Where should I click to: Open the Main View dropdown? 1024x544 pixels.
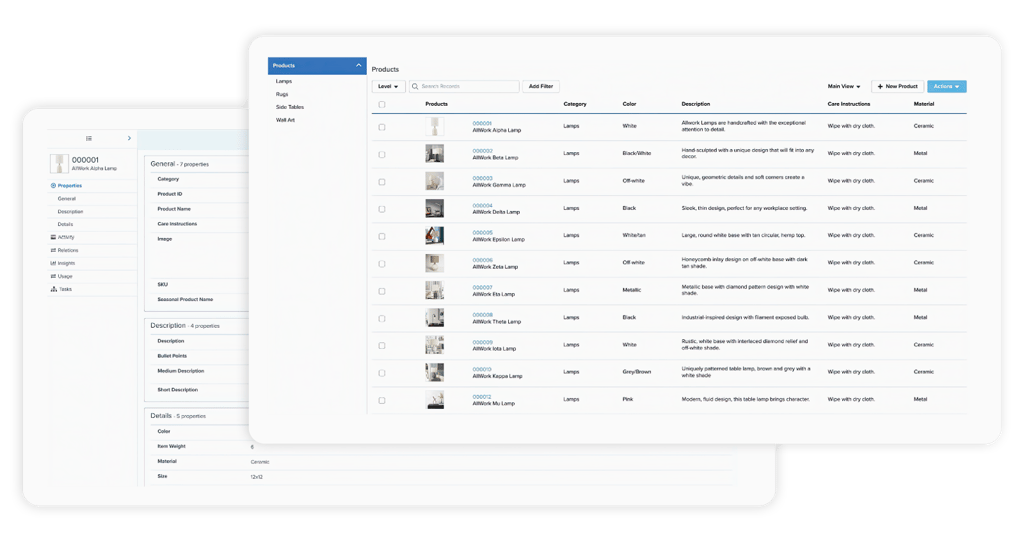coord(844,86)
